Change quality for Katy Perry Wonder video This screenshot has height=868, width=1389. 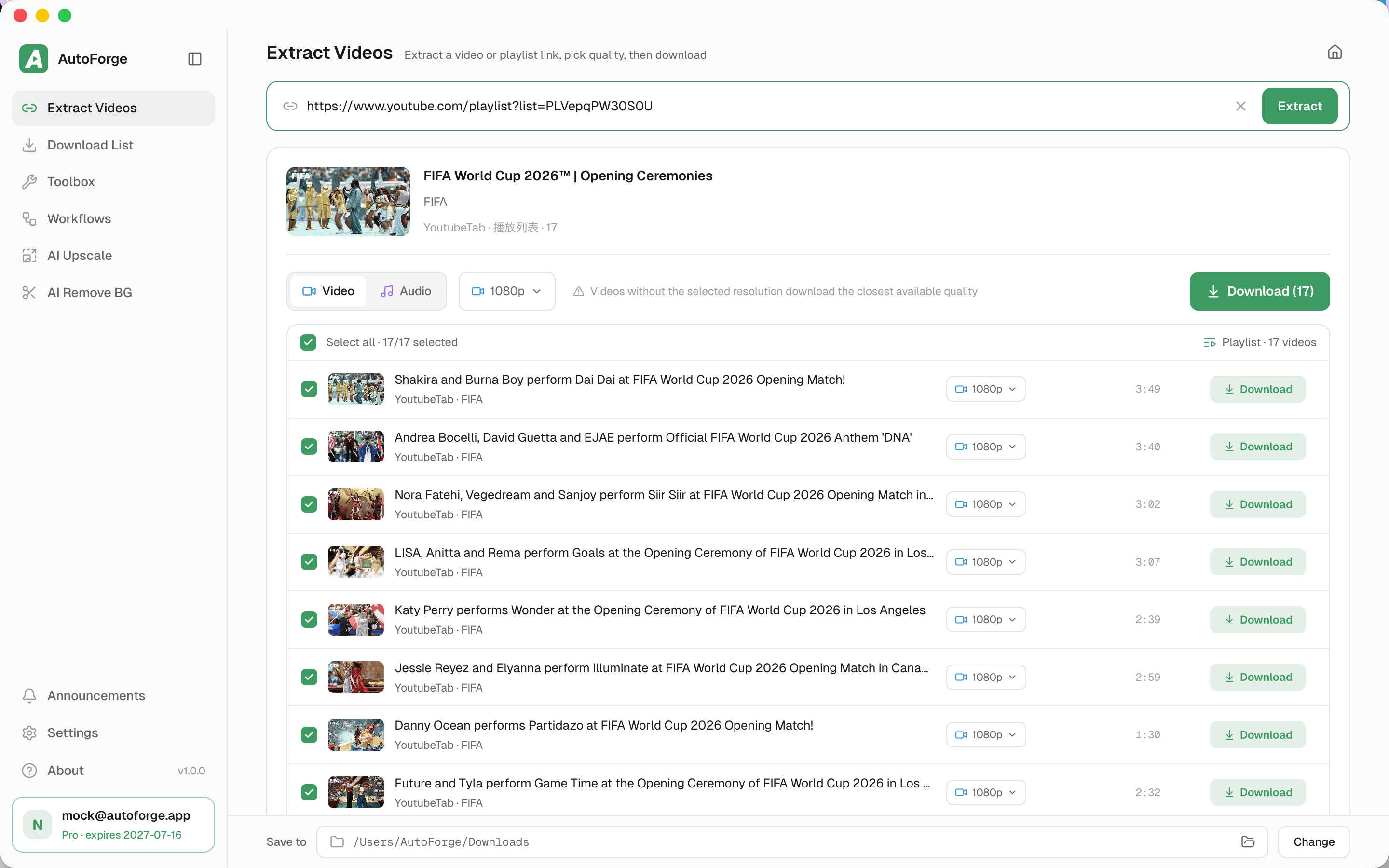click(x=986, y=620)
